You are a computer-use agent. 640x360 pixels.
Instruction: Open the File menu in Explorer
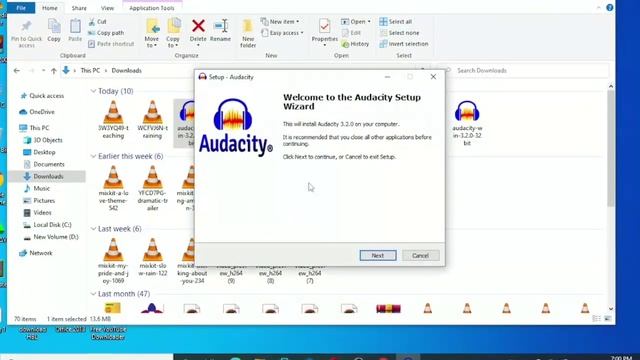[21, 8]
